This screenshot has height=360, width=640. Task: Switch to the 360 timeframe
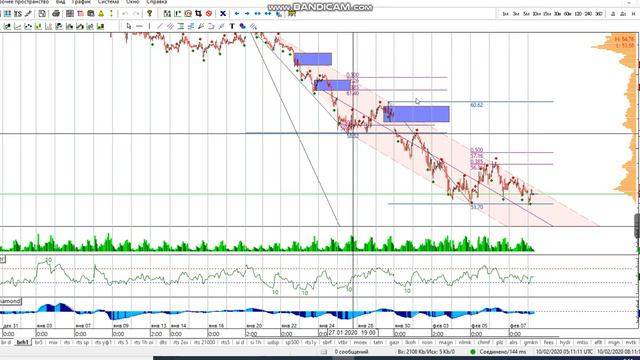click(598, 14)
